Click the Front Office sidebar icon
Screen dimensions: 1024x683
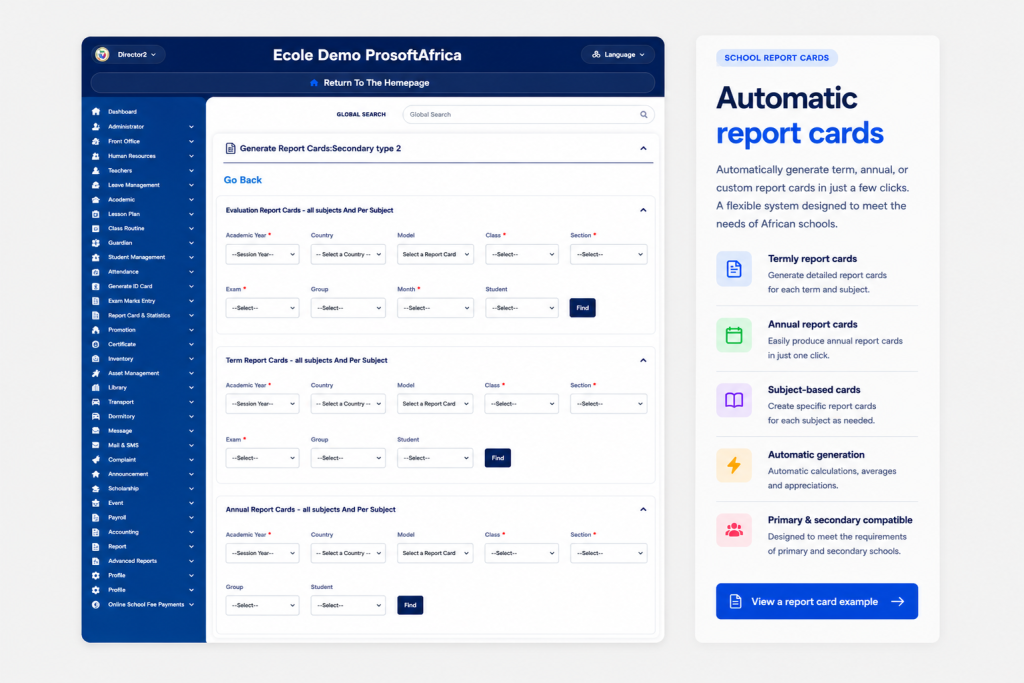(96, 141)
